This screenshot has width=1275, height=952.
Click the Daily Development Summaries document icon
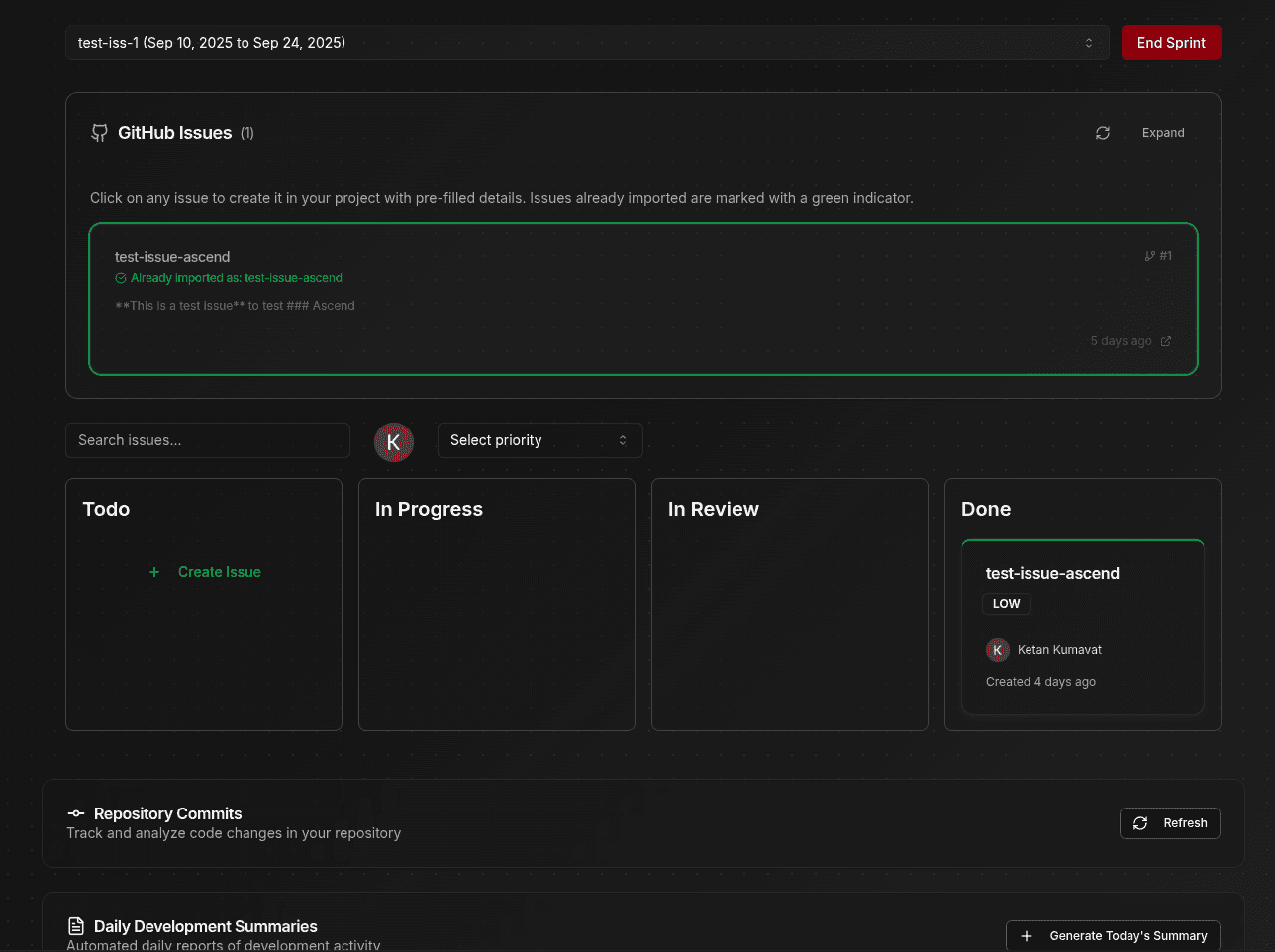pos(76,926)
